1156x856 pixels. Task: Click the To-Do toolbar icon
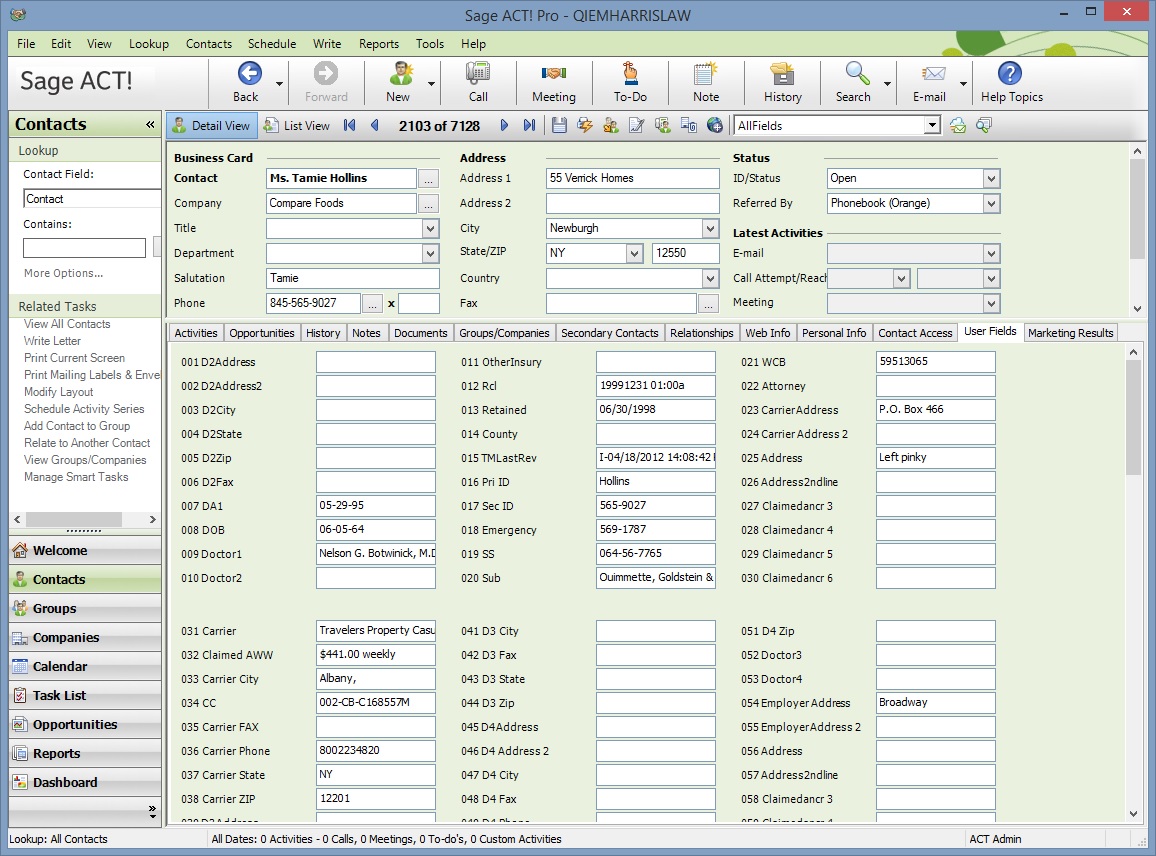(630, 74)
